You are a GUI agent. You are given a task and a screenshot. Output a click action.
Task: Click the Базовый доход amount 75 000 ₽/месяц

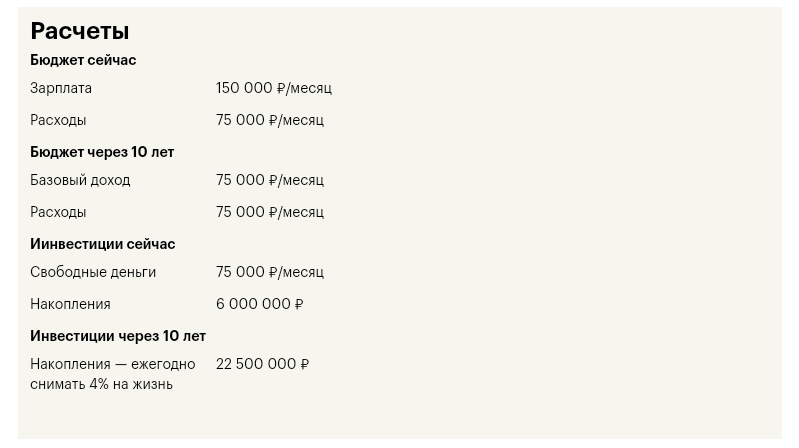269,180
